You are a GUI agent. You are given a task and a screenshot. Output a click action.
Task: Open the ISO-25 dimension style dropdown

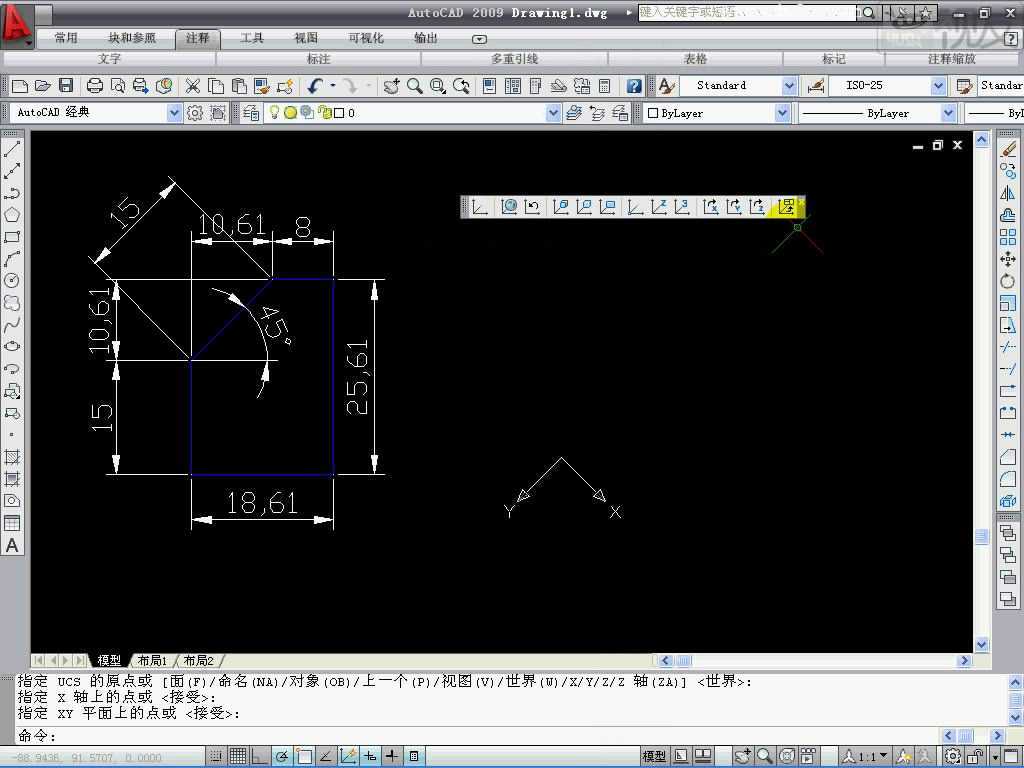coord(938,86)
